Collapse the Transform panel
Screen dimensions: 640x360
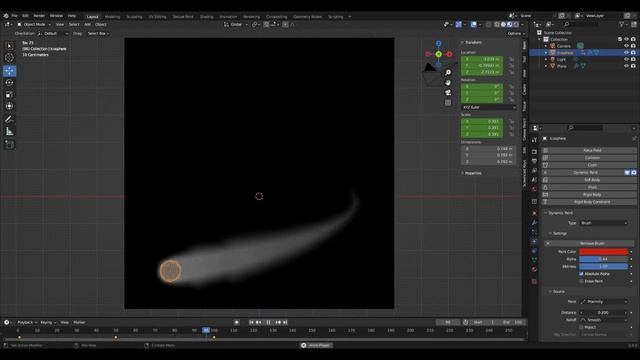(472, 42)
